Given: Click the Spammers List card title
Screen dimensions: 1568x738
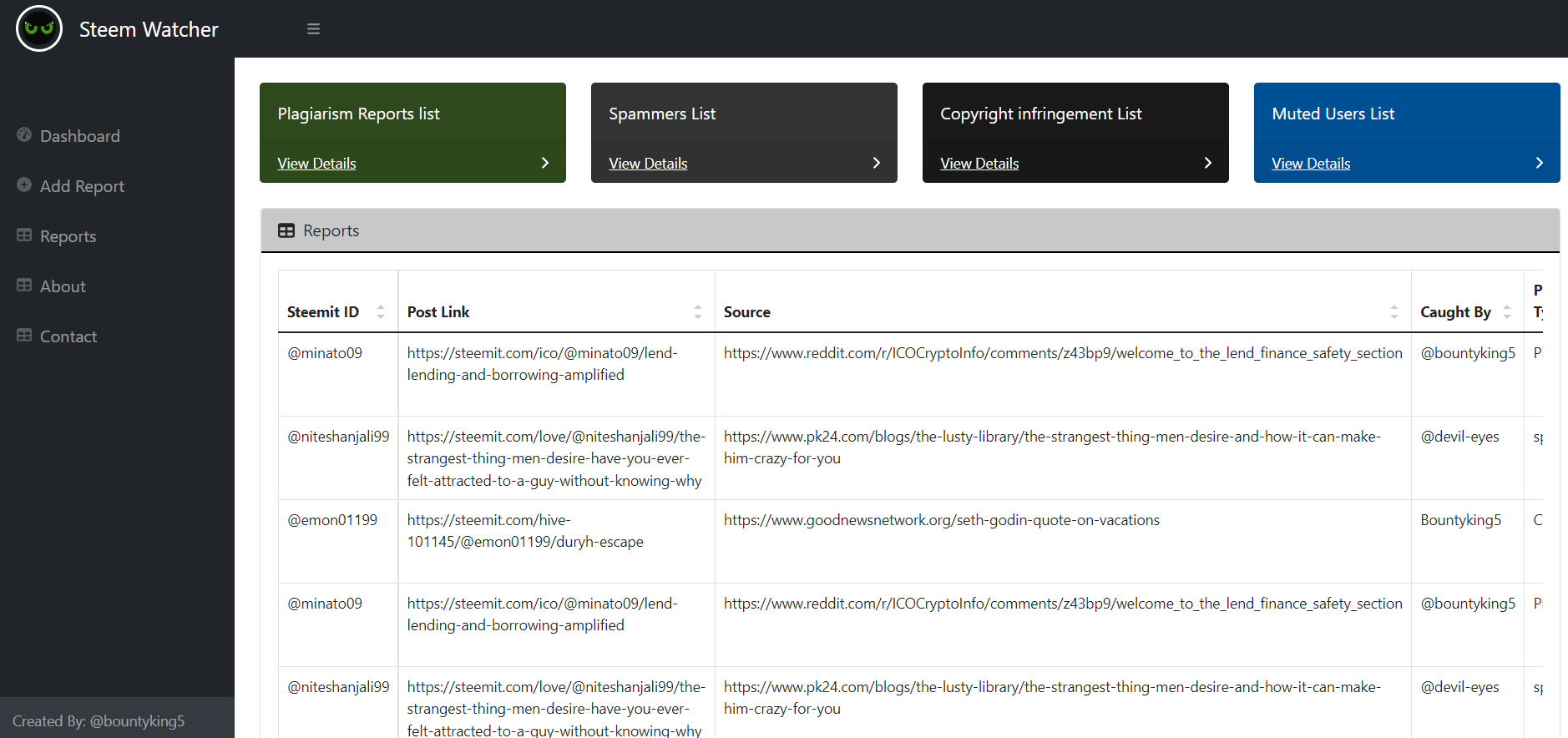Looking at the screenshot, I should pyautogui.click(x=662, y=114).
